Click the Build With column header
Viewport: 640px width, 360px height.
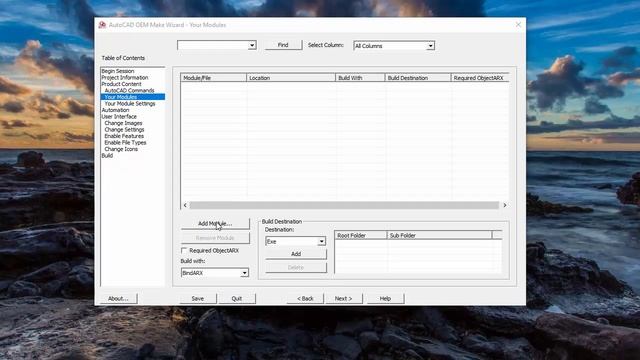pyautogui.click(x=360, y=78)
